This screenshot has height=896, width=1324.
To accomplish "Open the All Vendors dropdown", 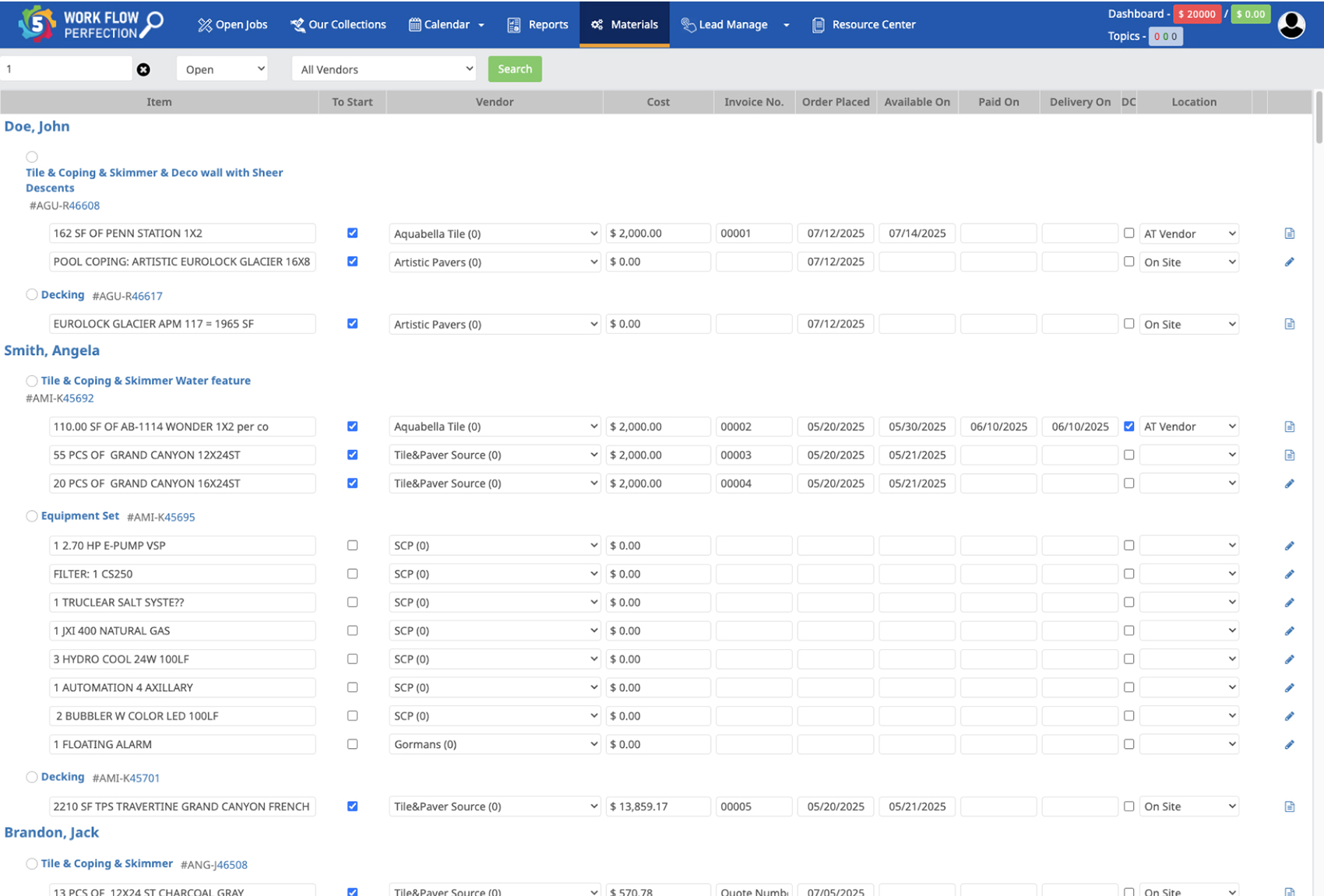I will click(x=384, y=69).
